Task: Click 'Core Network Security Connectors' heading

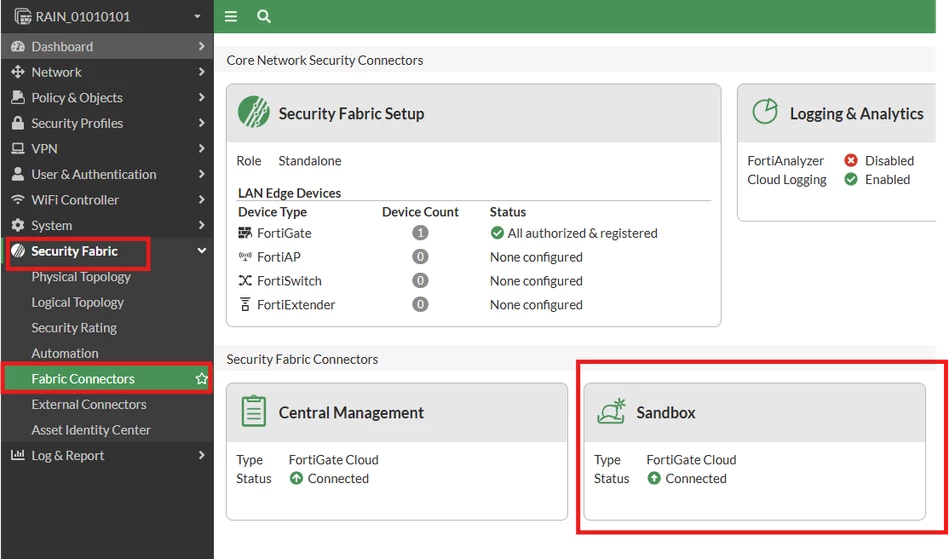Action: 325,60
